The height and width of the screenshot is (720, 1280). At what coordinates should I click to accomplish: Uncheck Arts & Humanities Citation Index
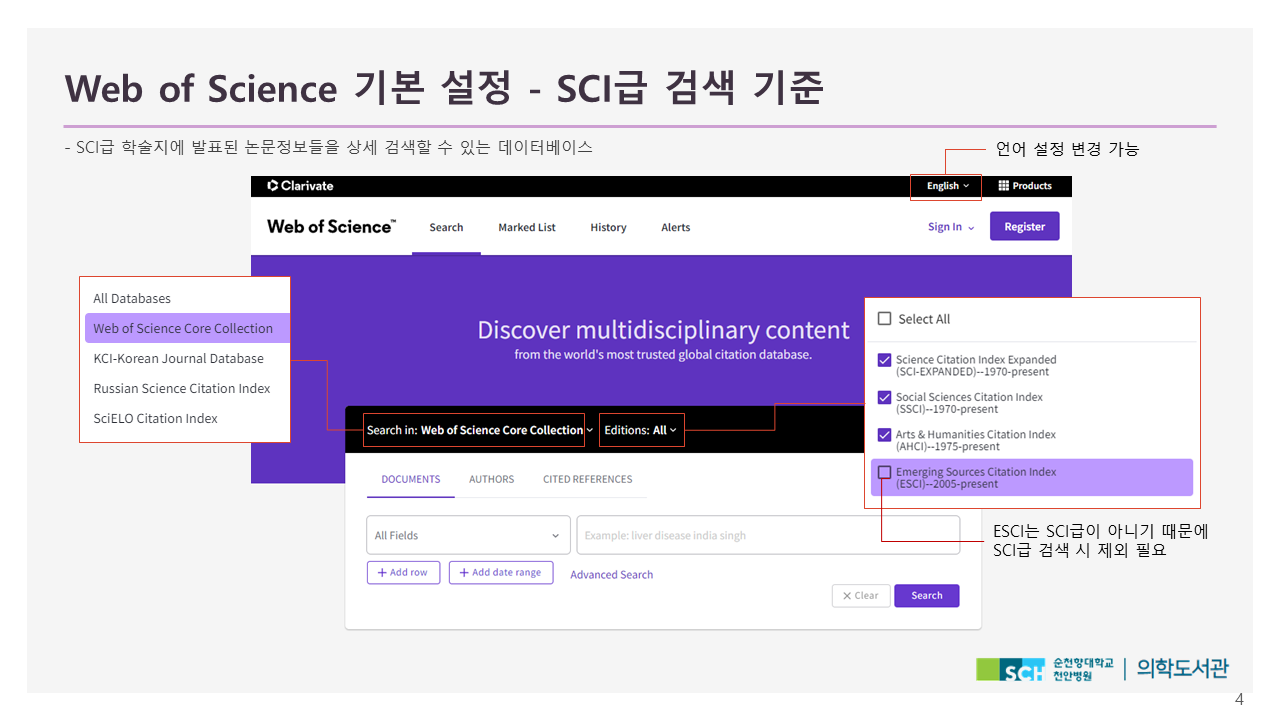pyautogui.click(x=885, y=435)
